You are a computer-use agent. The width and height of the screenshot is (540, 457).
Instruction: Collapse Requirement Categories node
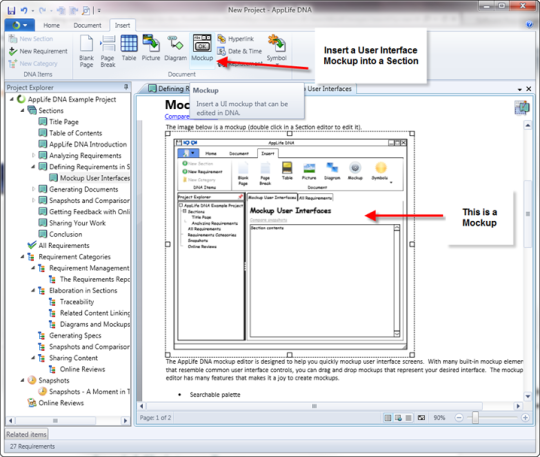pyautogui.click(x=22, y=257)
